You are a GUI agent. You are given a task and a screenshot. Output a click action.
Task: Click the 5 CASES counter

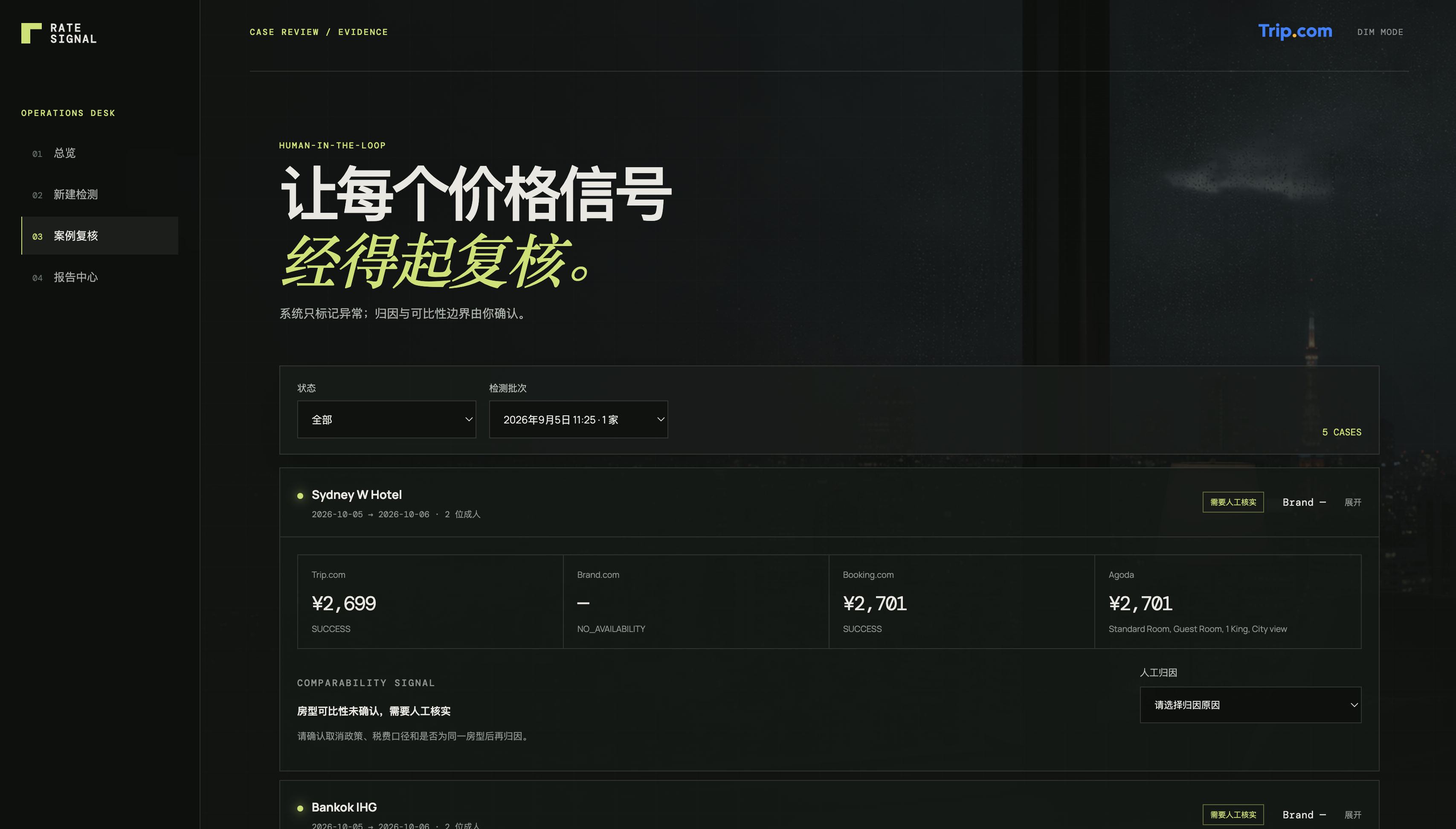pos(1342,432)
